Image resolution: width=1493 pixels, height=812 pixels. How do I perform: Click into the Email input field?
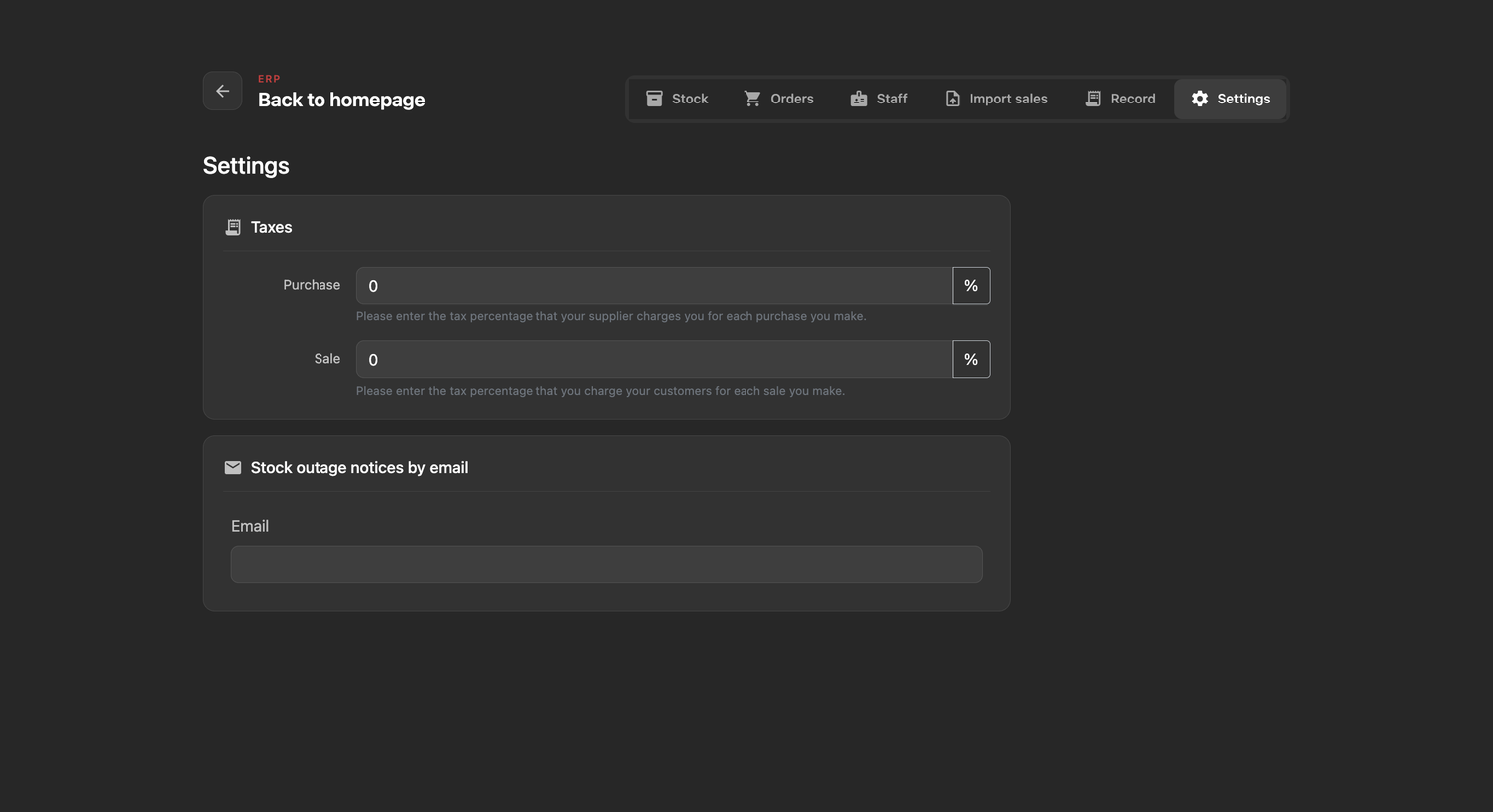[607, 564]
